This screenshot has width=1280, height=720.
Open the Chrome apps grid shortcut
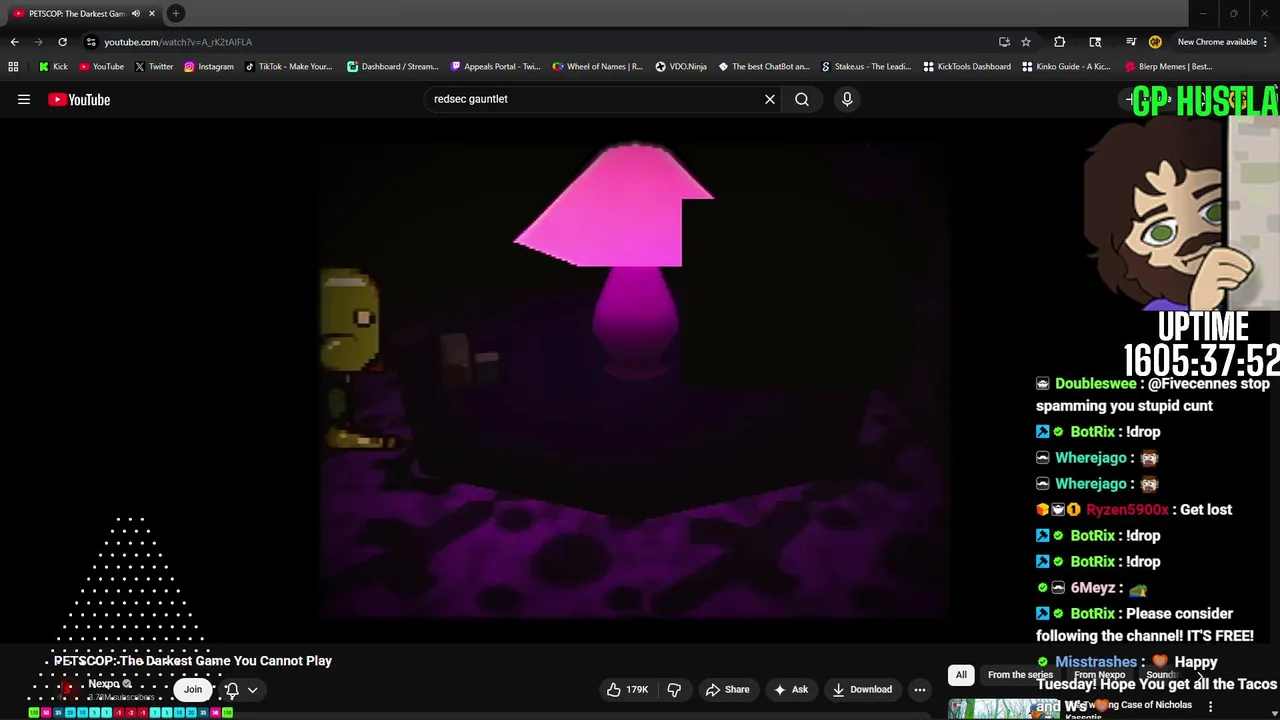(x=13, y=67)
